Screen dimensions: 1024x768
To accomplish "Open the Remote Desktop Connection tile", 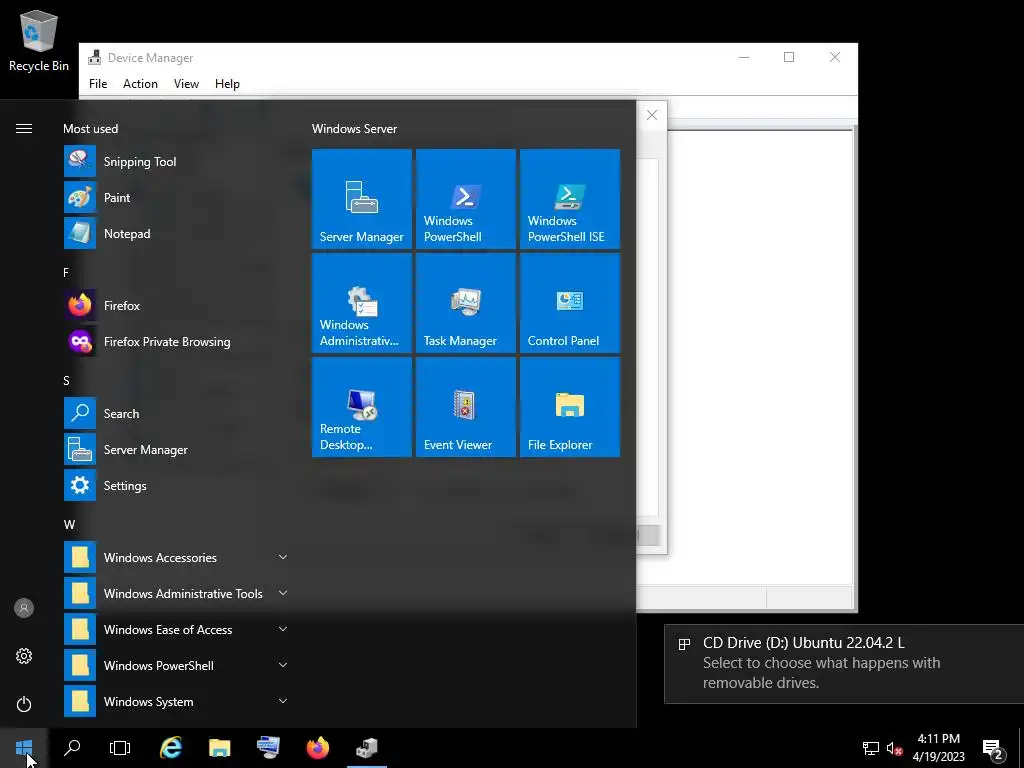I will coord(362,407).
